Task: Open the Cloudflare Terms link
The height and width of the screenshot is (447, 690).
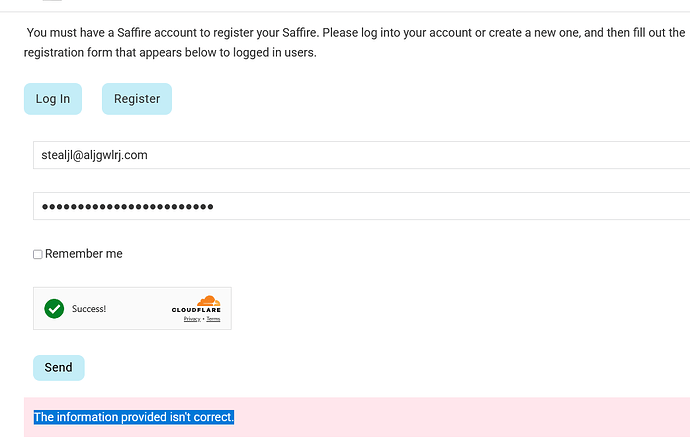Action: pos(213,319)
